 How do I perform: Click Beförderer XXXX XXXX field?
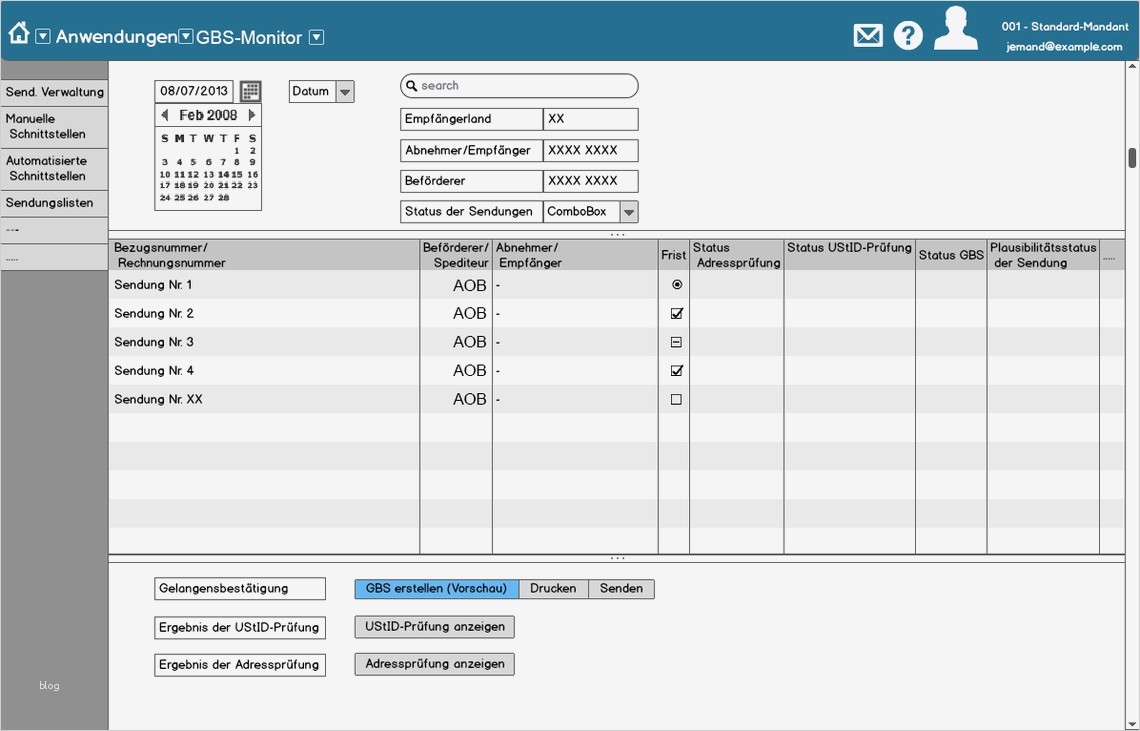[x=590, y=181]
